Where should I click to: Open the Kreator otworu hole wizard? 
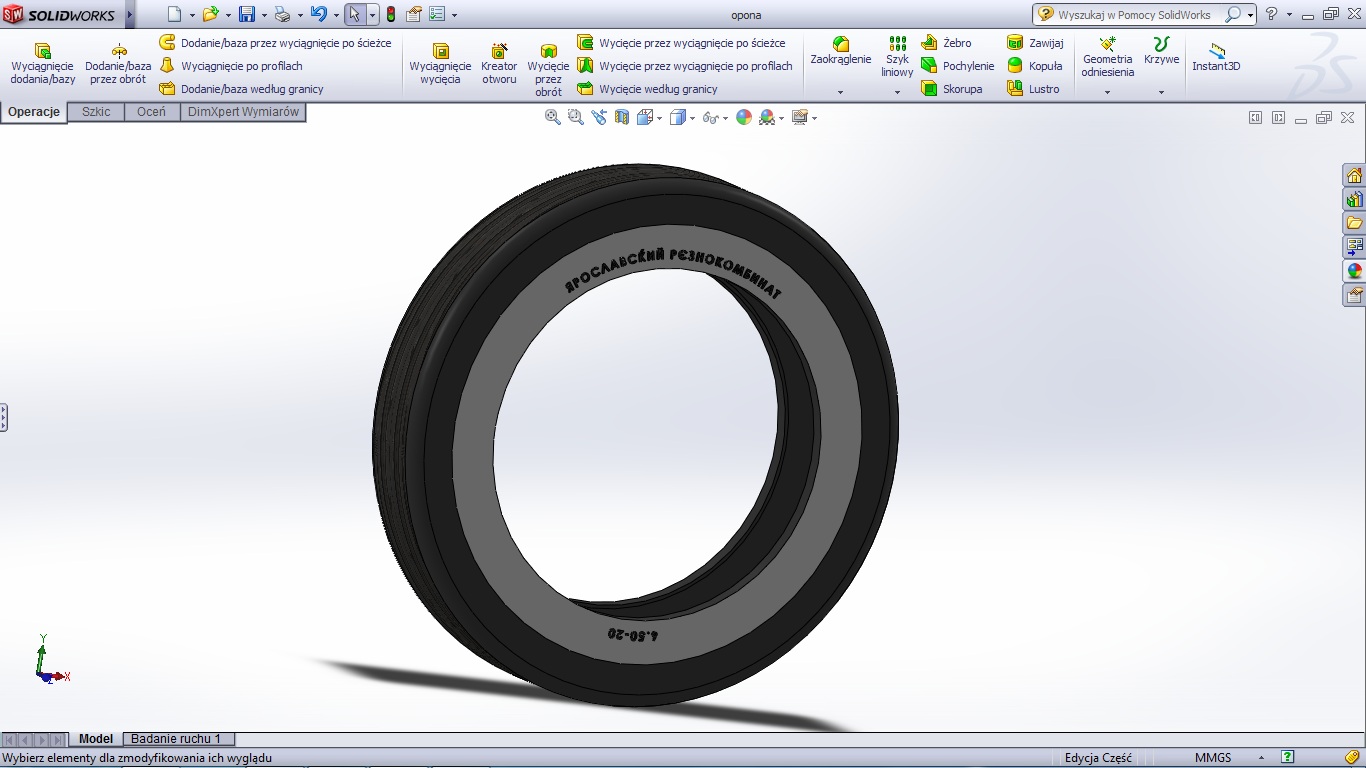pyautogui.click(x=499, y=64)
